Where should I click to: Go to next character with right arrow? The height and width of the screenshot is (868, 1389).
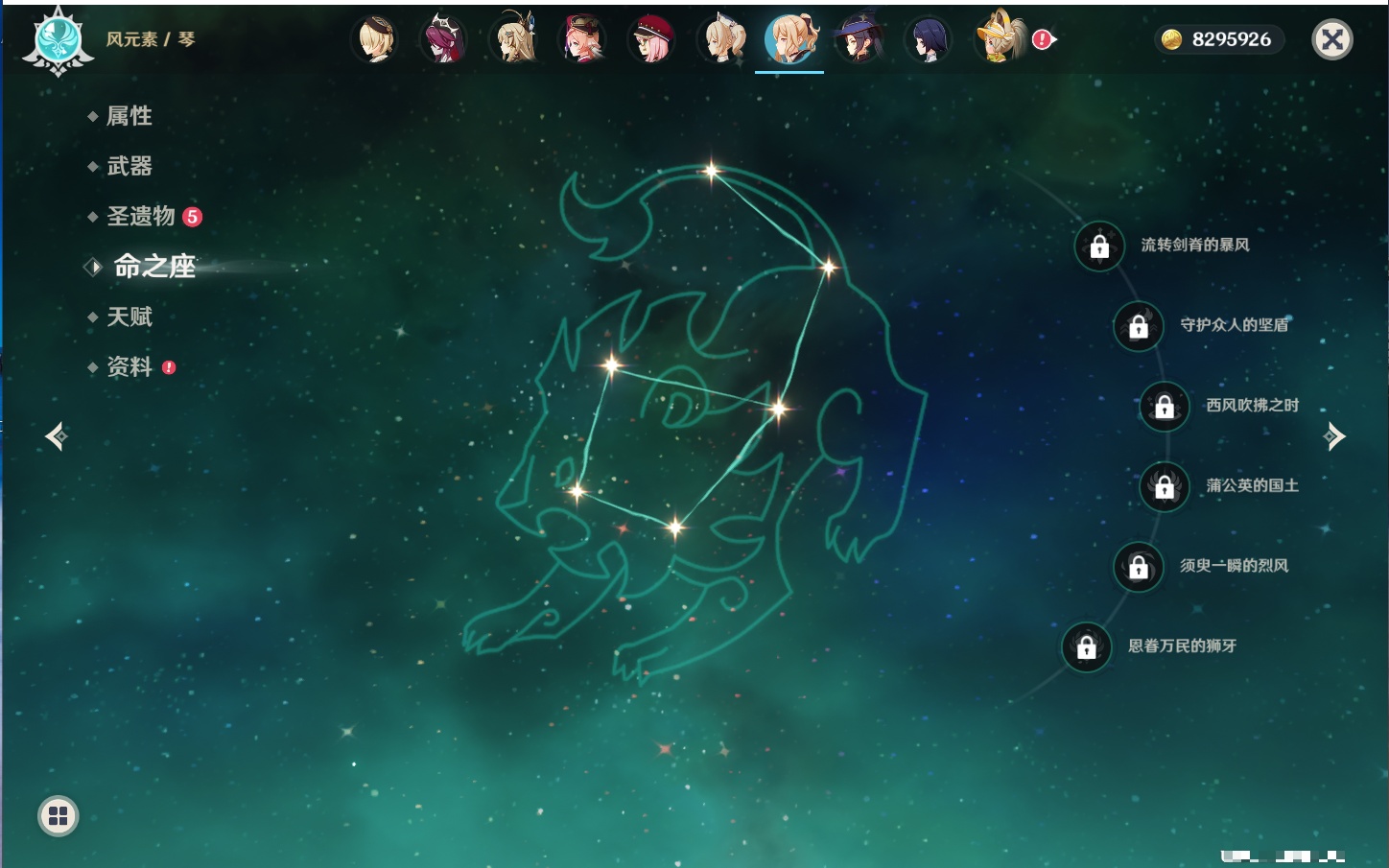1333,436
